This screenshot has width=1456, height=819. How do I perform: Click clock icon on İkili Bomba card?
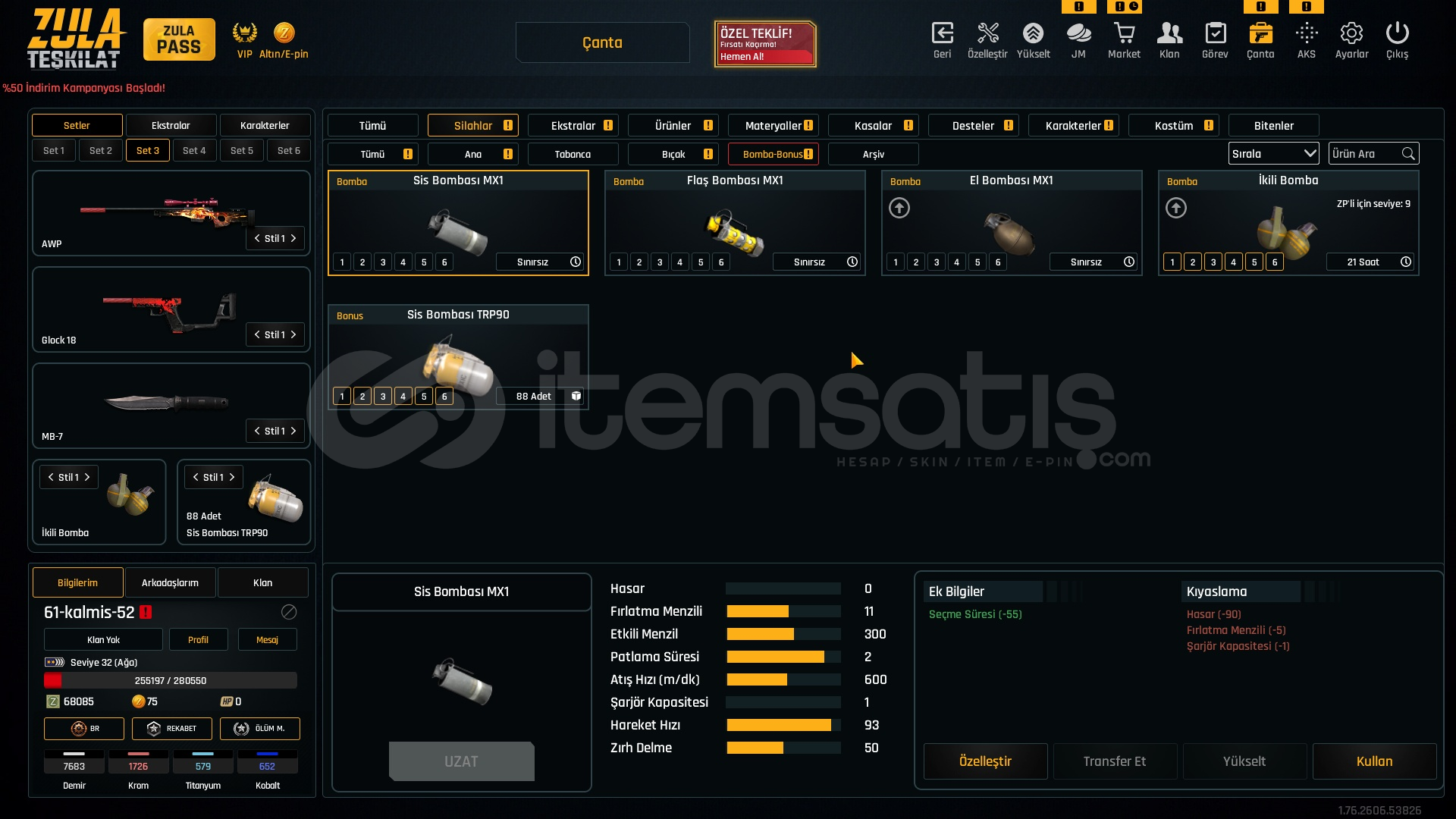pos(1406,262)
